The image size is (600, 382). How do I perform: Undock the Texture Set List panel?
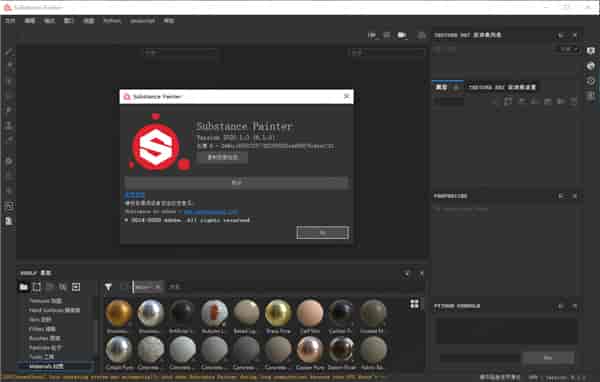(x=561, y=35)
